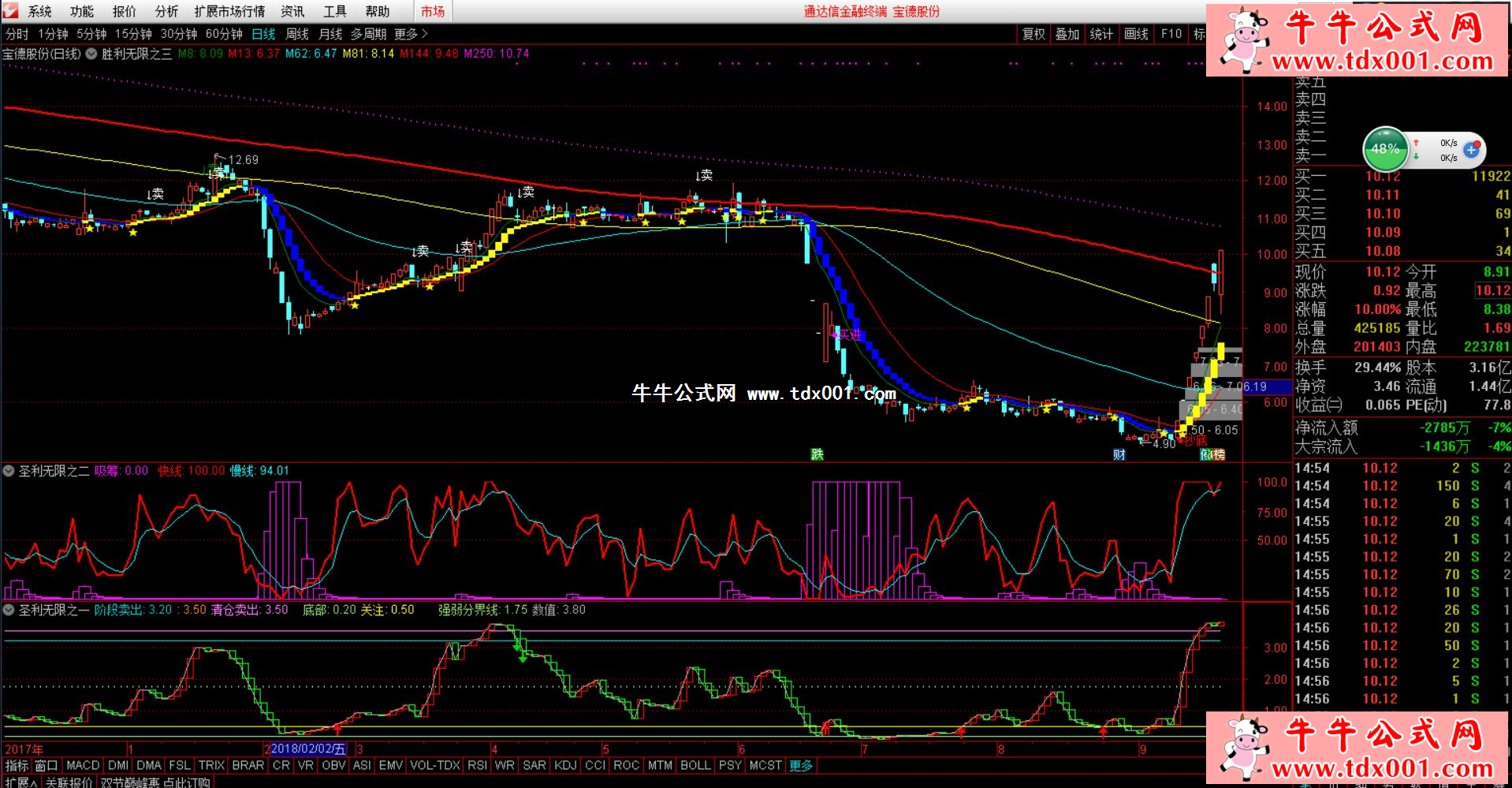The image size is (1512, 788).
Task: Apply the MACD indicator
Action: [x=83, y=765]
